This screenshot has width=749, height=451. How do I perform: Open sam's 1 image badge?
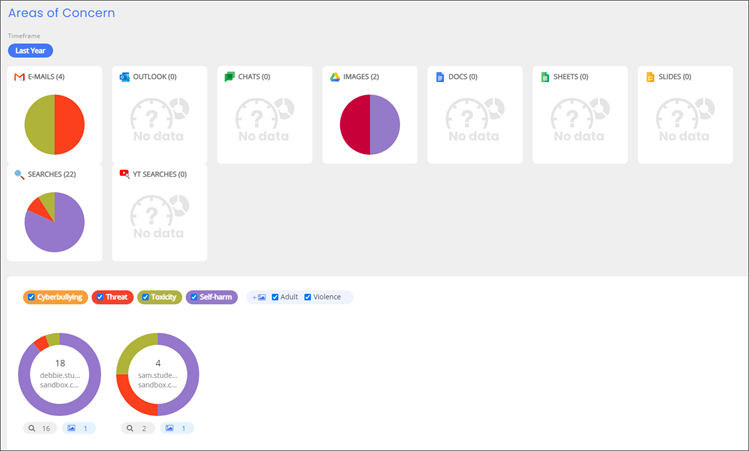(177, 428)
